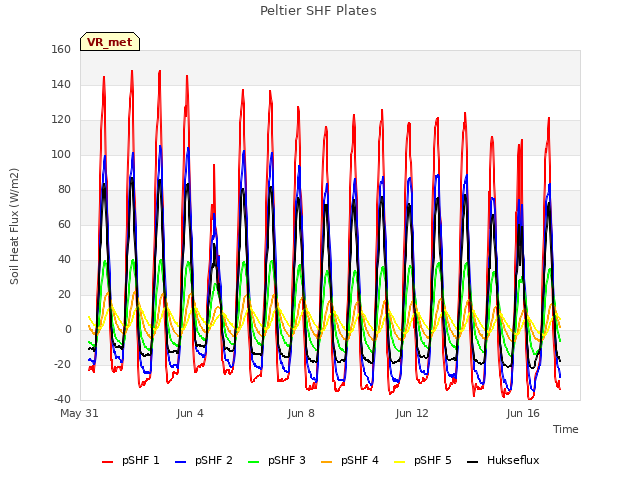Click the Jun 12 x-axis label
Viewport: 640px width, 480px height.
coord(412,413)
